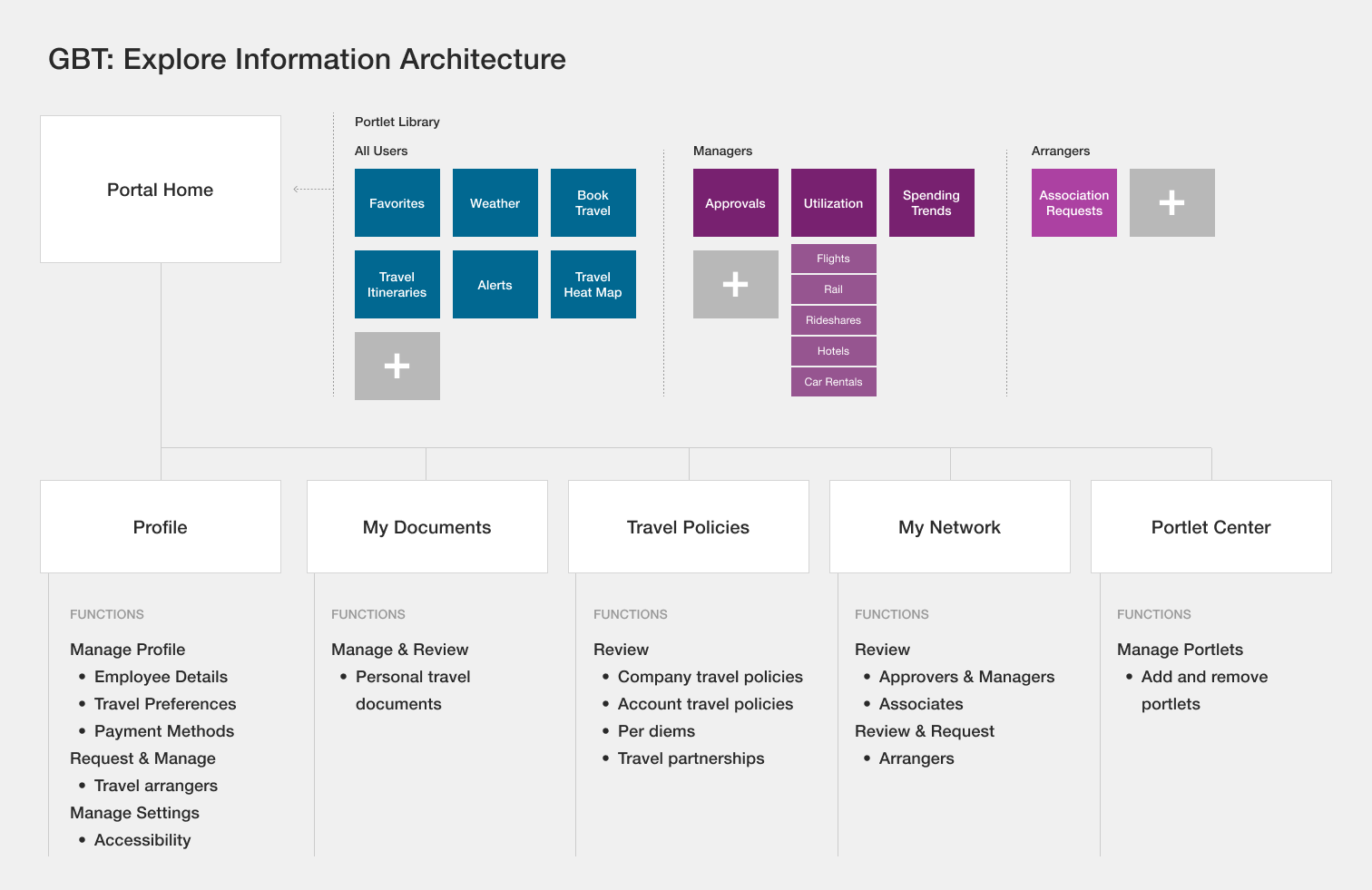The width and height of the screenshot is (1372, 890).
Task: Click 'Request & Manage' under Profile
Action: click(143, 758)
